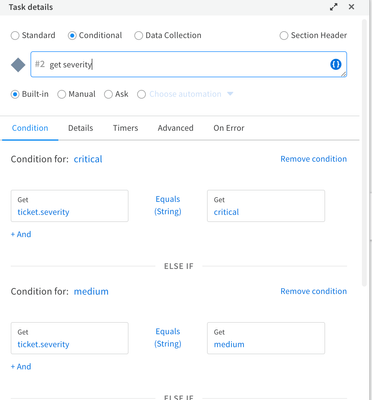This screenshot has width=372, height=400.
Task: Select the Choose automation radio button
Action: pos(141,94)
